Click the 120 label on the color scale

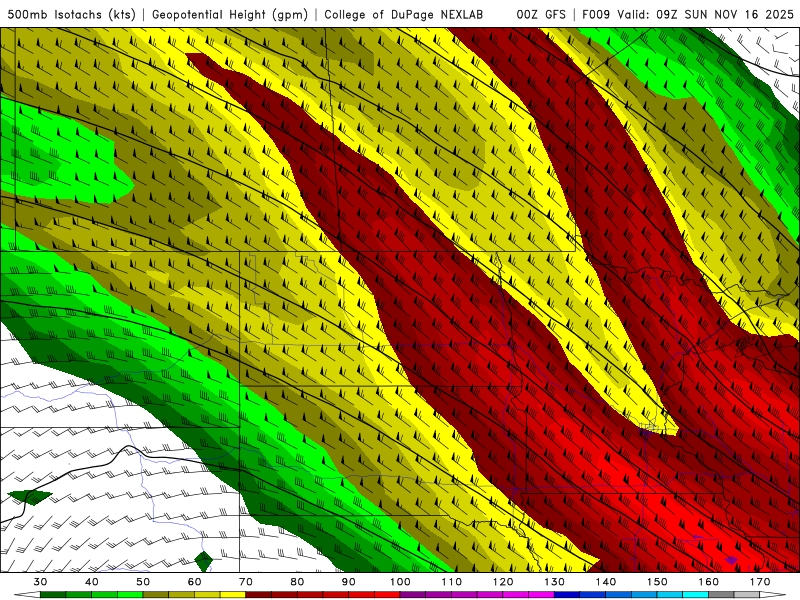[x=503, y=582]
